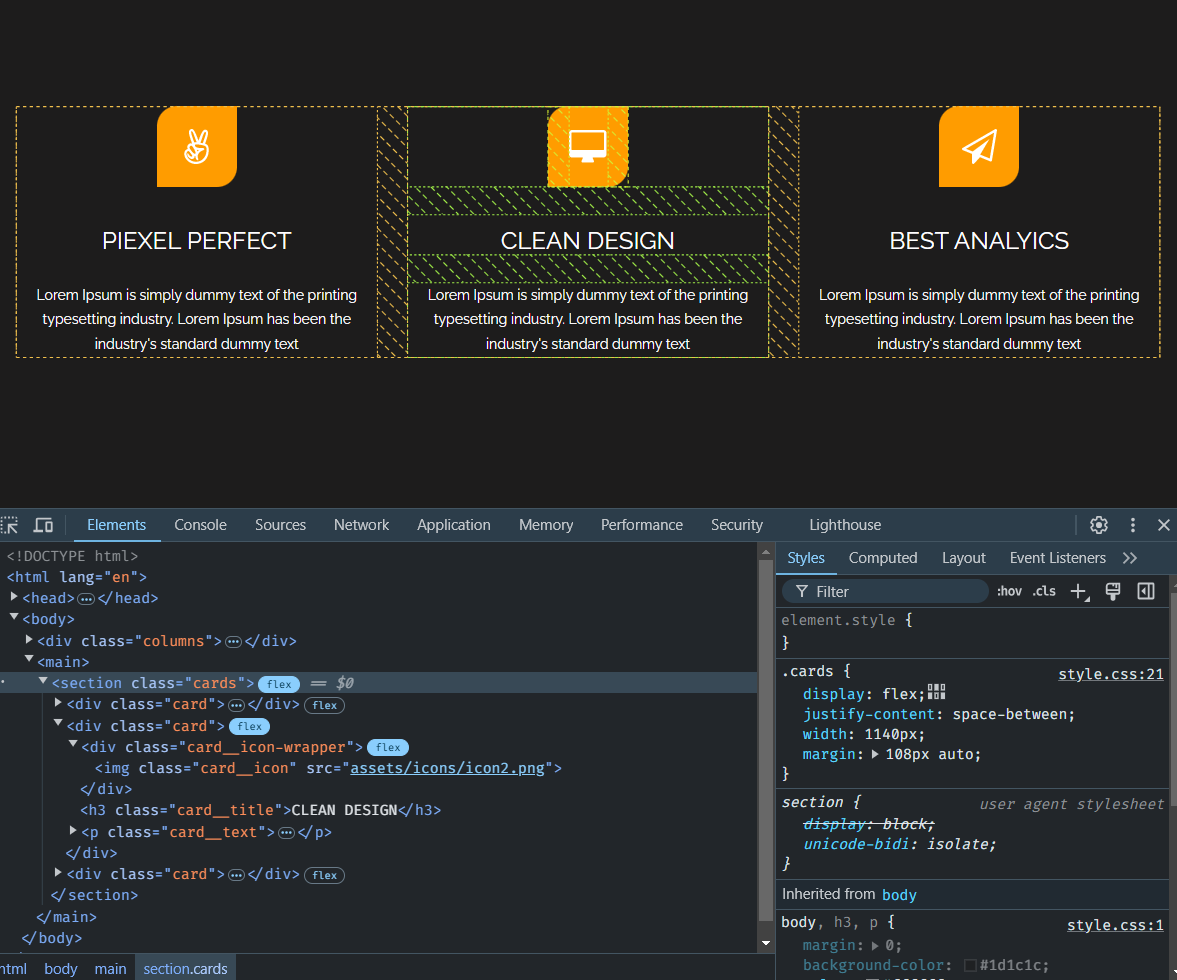1177x980 pixels.
Task: Expand the ellipsis in the first card div
Action: [x=236, y=705]
